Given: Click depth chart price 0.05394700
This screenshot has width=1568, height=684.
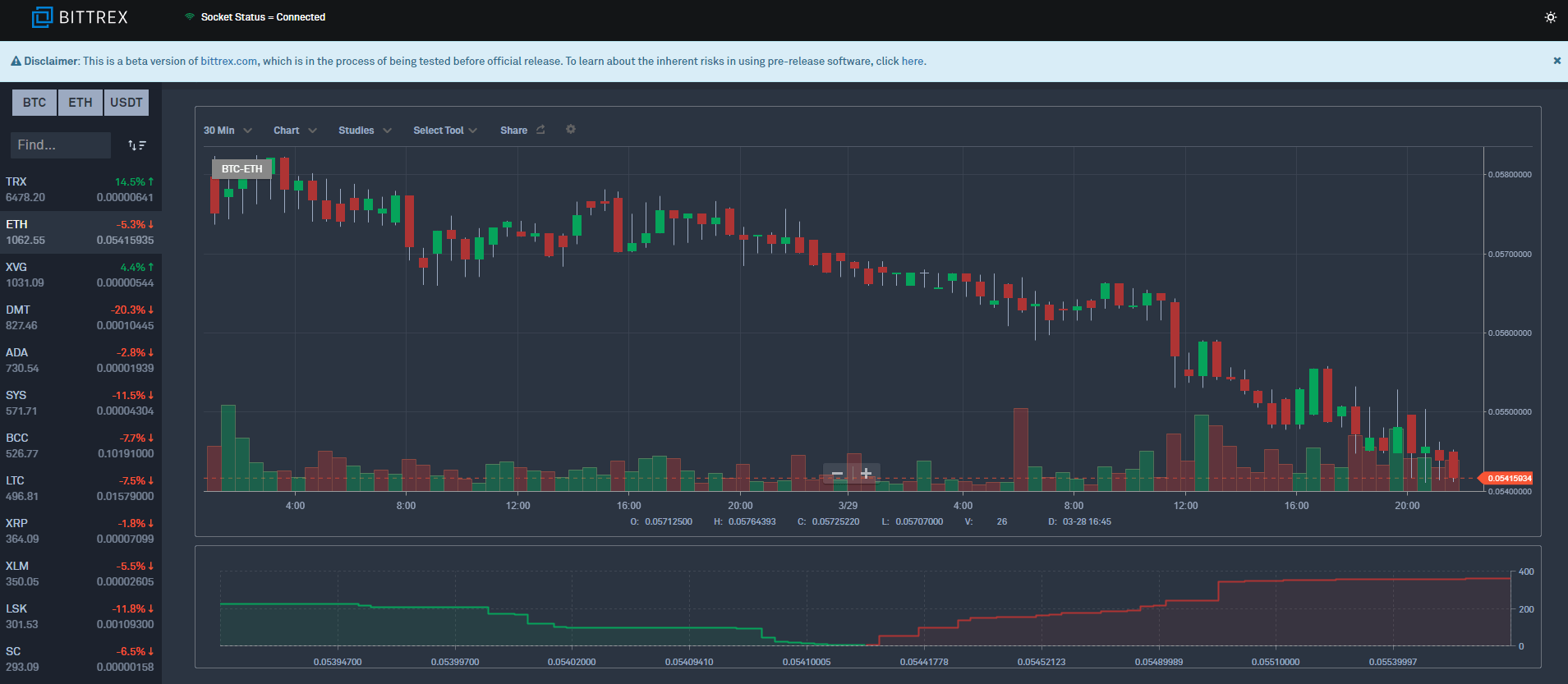Looking at the screenshot, I should click(338, 662).
